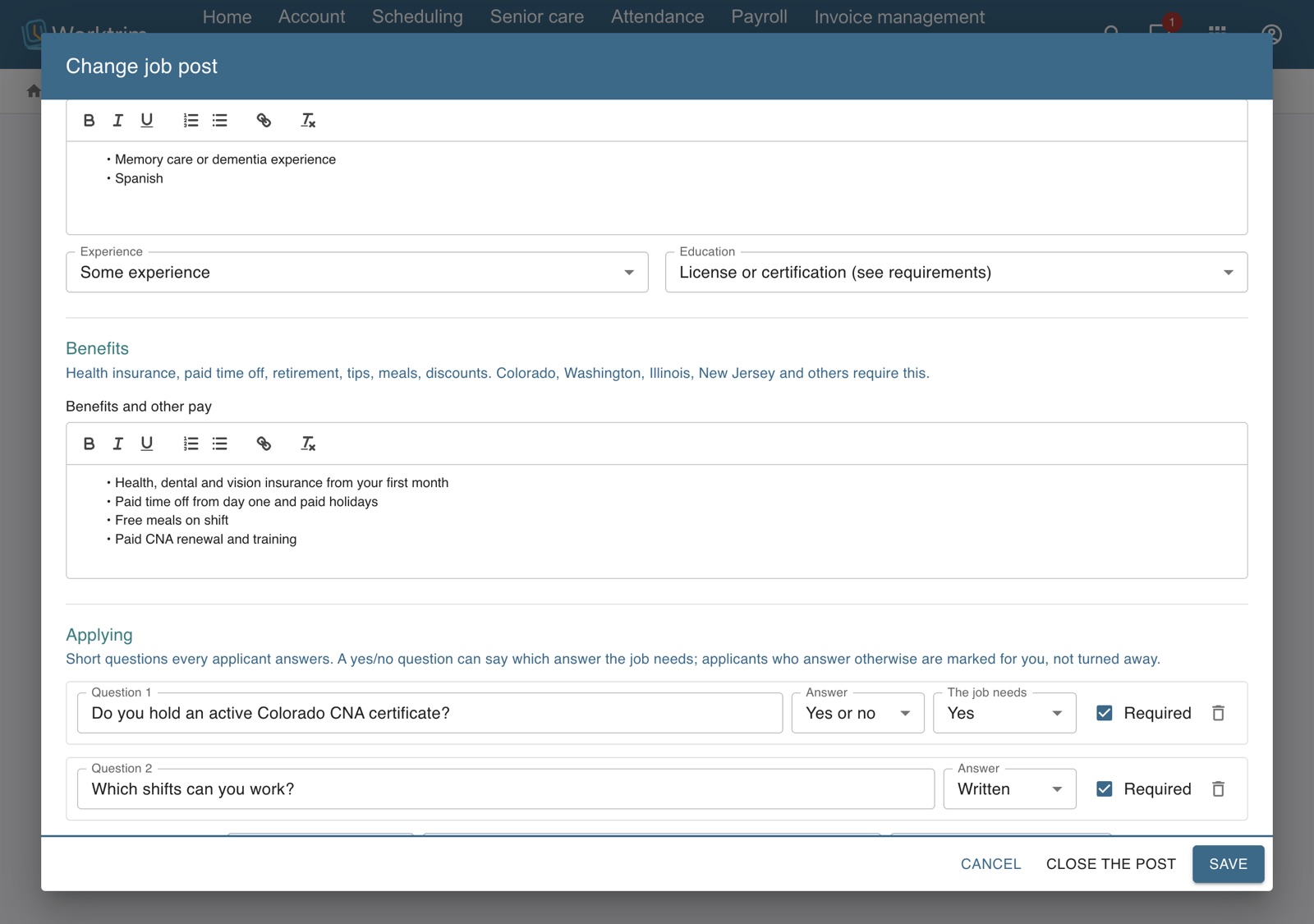Open the user profile icon

[1271, 34]
